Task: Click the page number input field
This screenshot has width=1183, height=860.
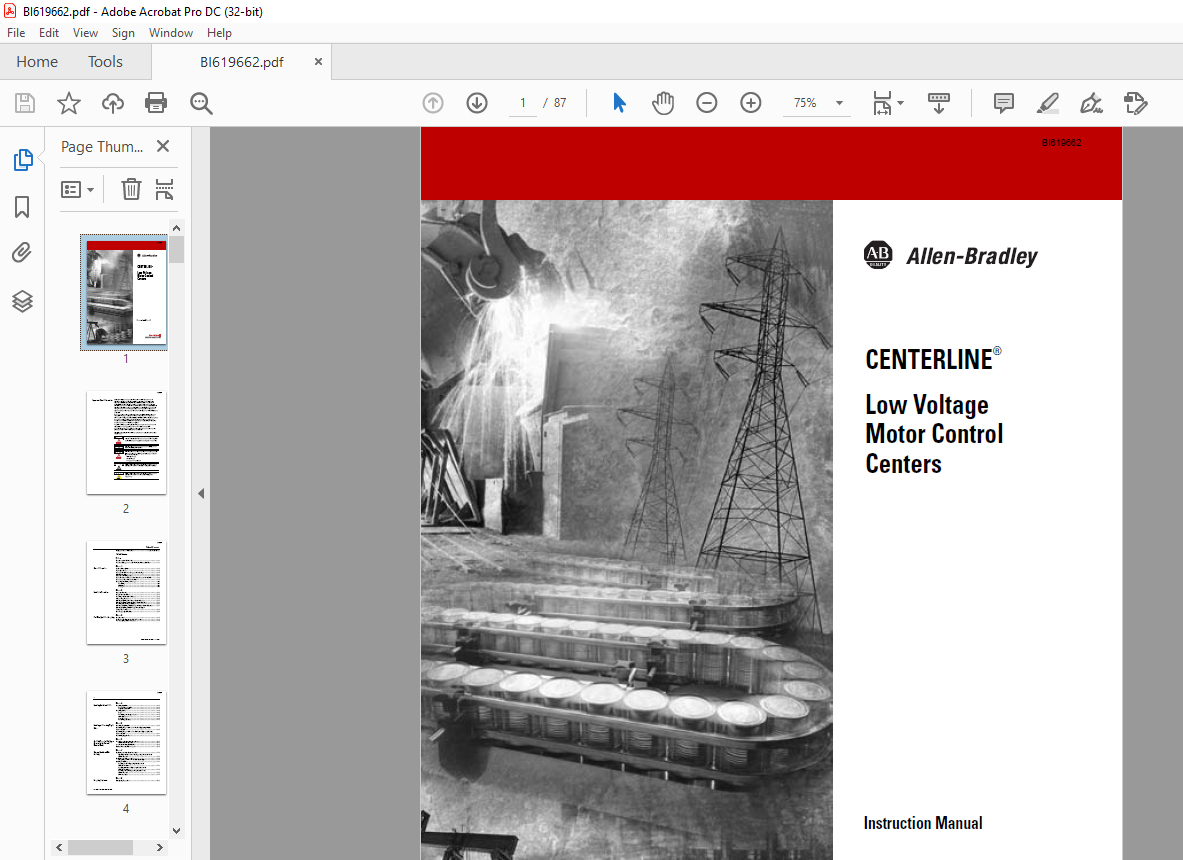Action: 523,103
